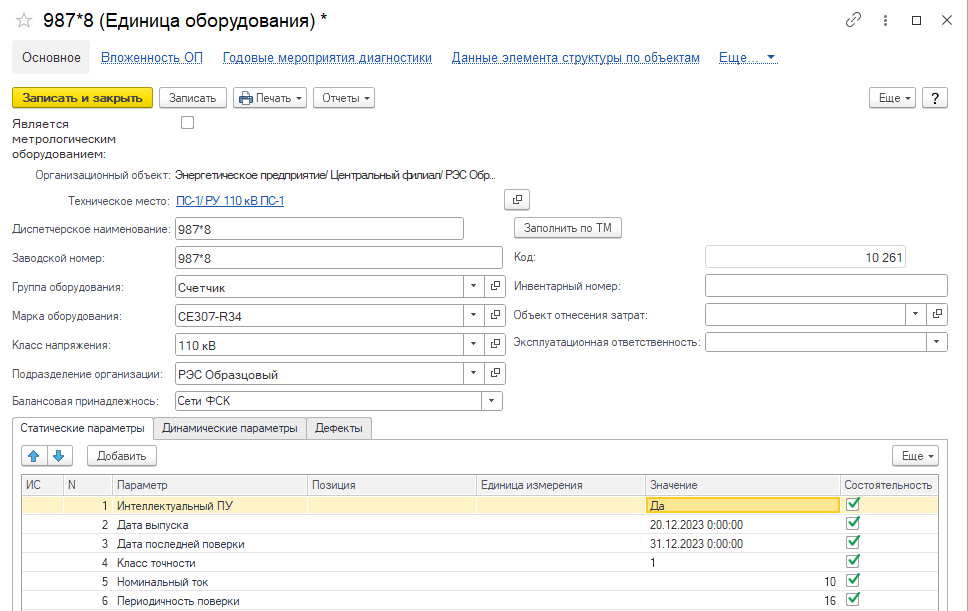Uncheck Состоятельность for Интеллектуальный ПУ row
Viewport: 968px width, 611px height.
tap(853, 505)
